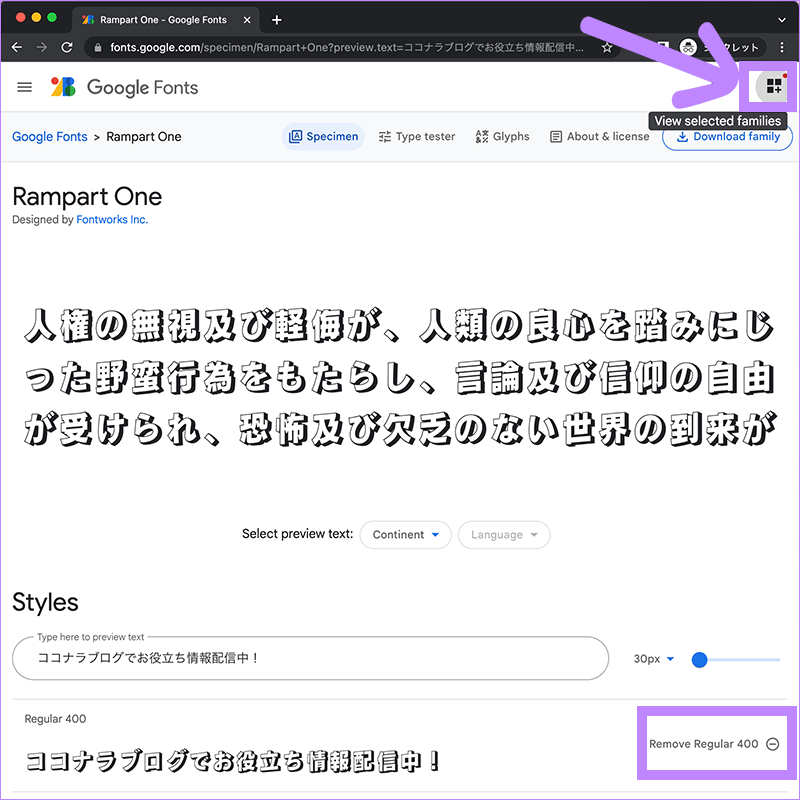Click the font size slider handle
Image resolution: width=800 pixels, height=800 pixels.
[x=699, y=659]
